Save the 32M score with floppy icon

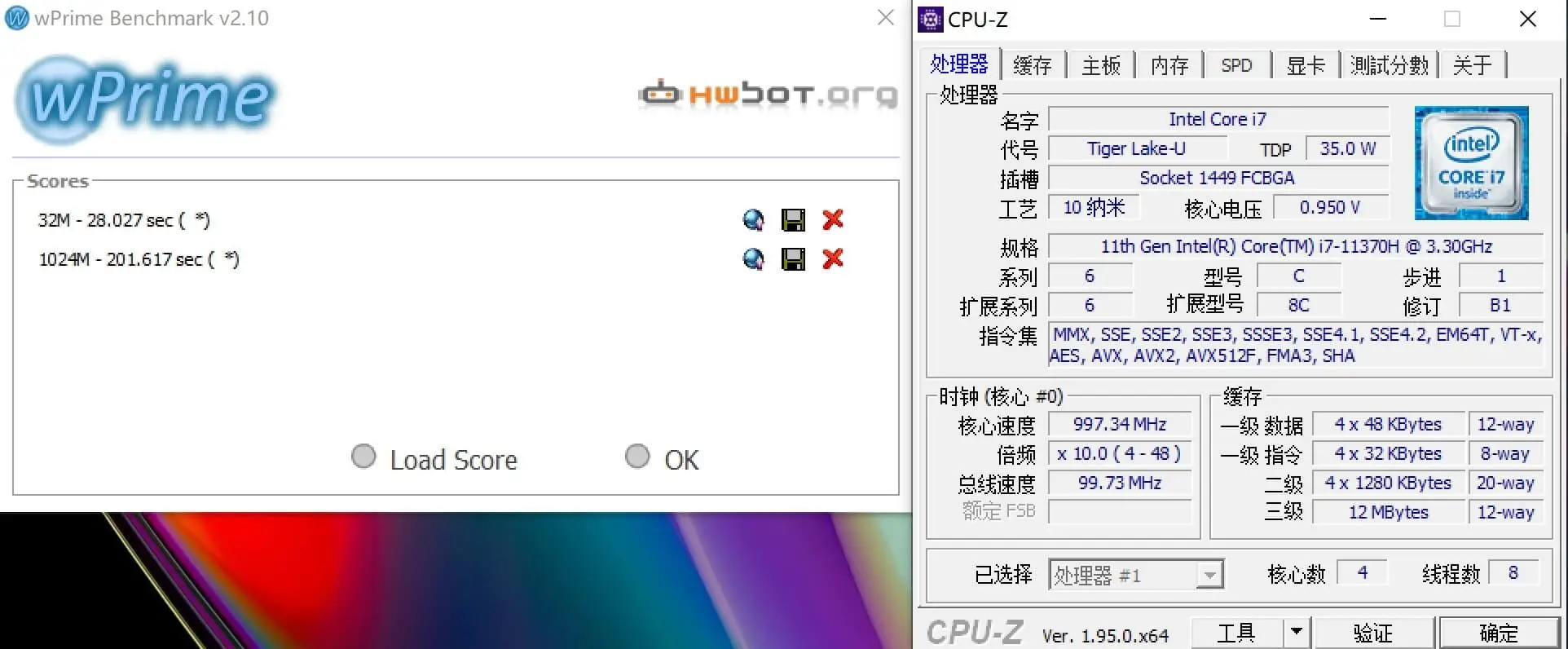coord(793,220)
